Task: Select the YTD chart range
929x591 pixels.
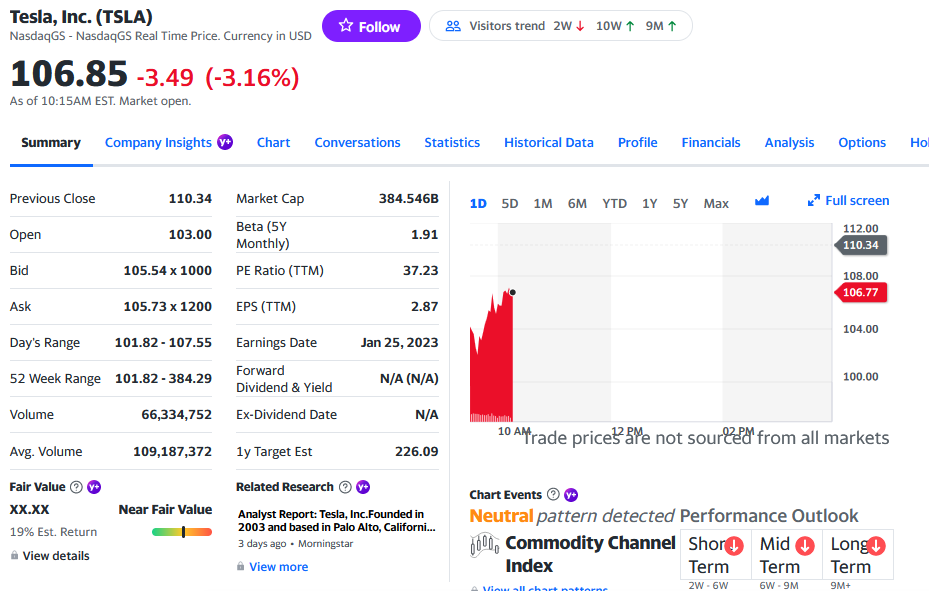Action: click(x=614, y=204)
